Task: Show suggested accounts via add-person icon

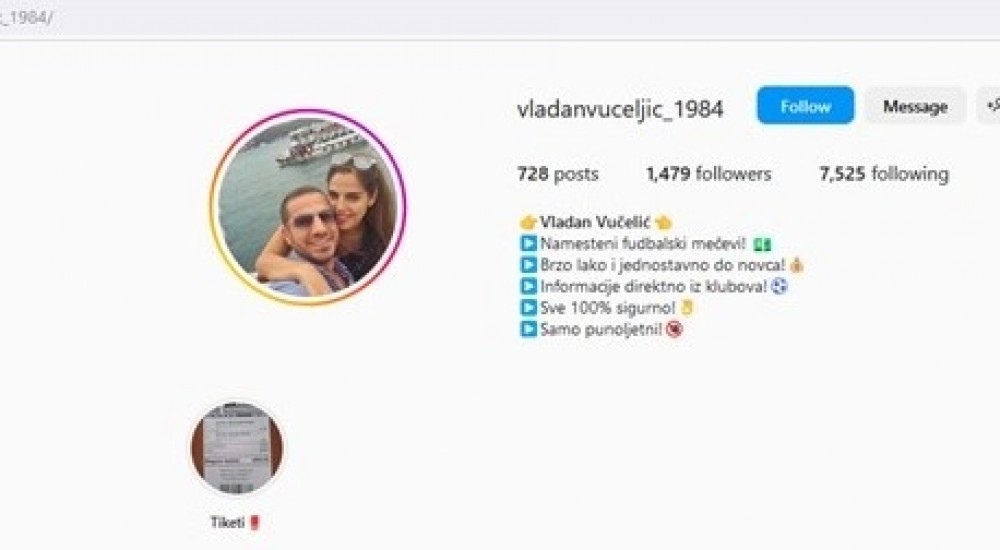Action: tap(989, 106)
